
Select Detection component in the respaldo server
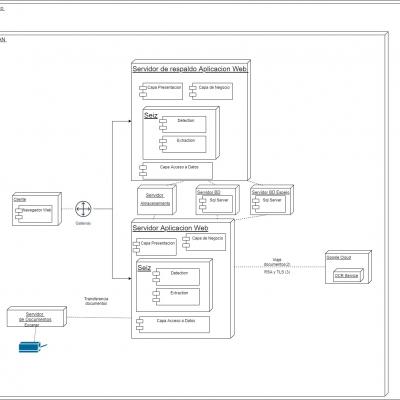(183, 124)
